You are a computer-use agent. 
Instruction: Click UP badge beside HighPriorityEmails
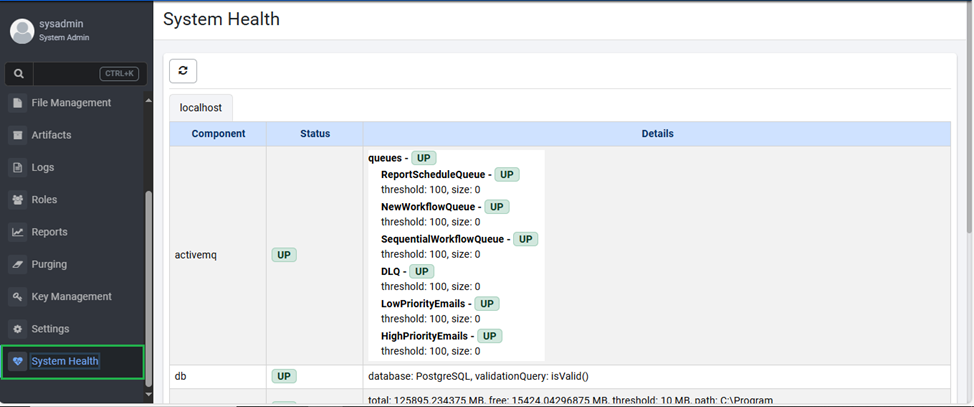pyautogui.click(x=489, y=336)
